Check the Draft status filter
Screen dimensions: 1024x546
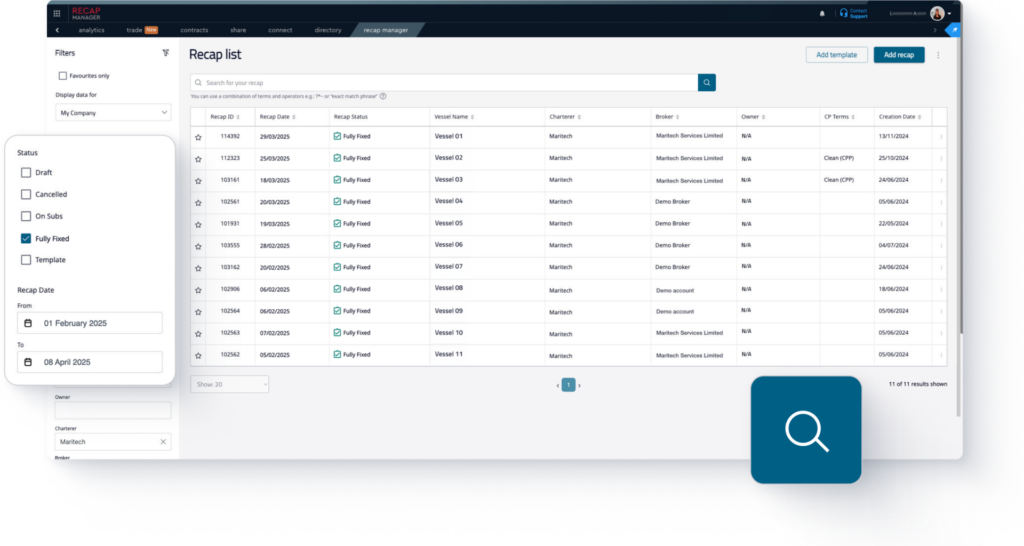click(x=26, y=172)
